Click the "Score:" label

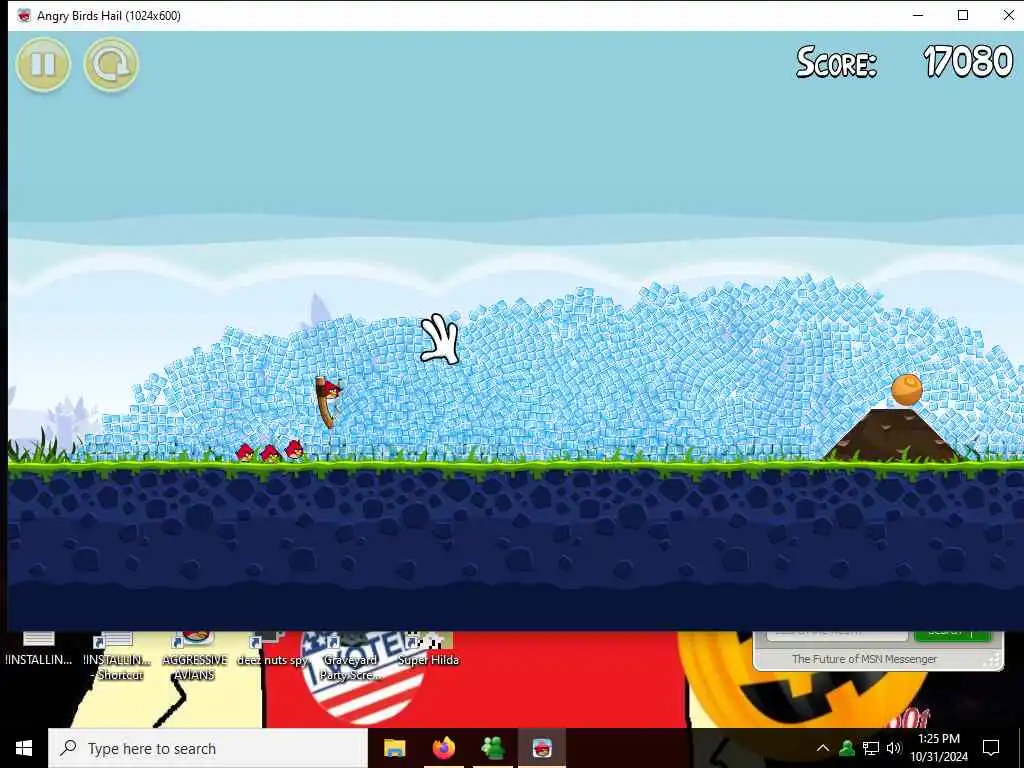point(837,63)
